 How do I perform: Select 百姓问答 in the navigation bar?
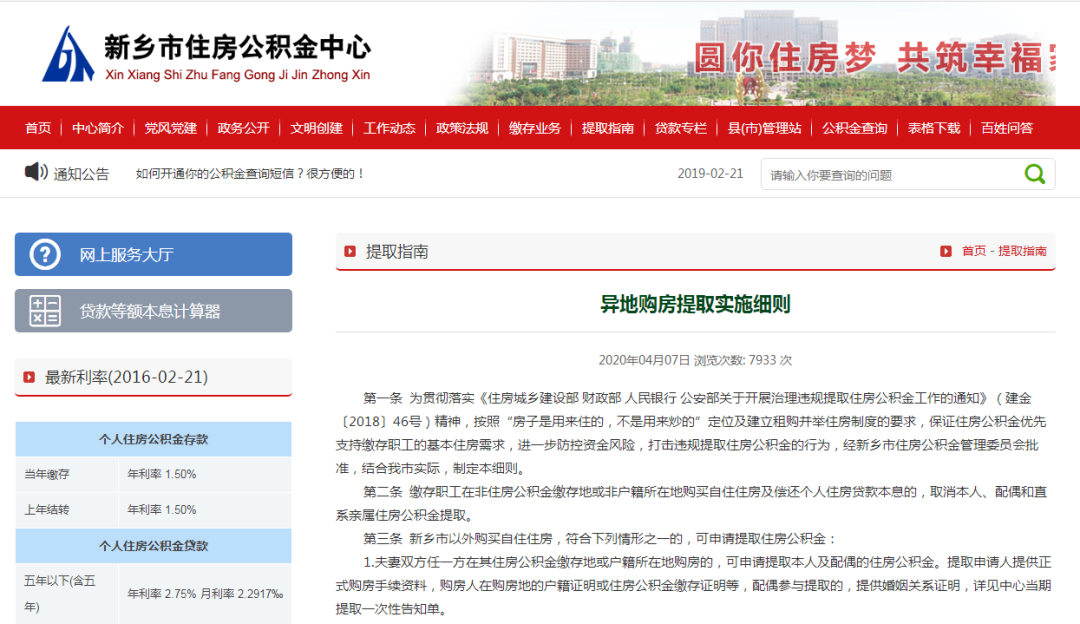pos(1007,128)
